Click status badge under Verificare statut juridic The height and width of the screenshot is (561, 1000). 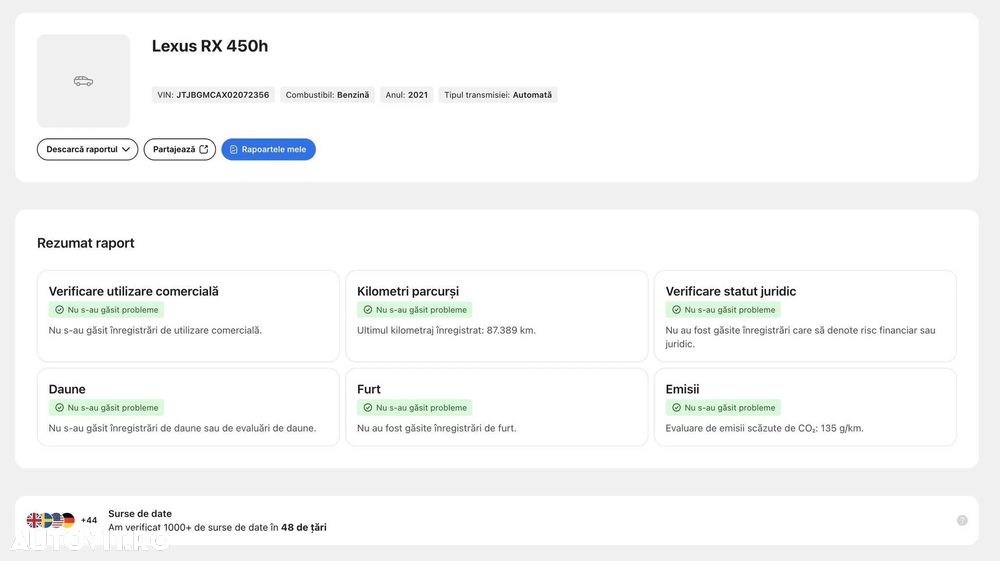(723, 310)
